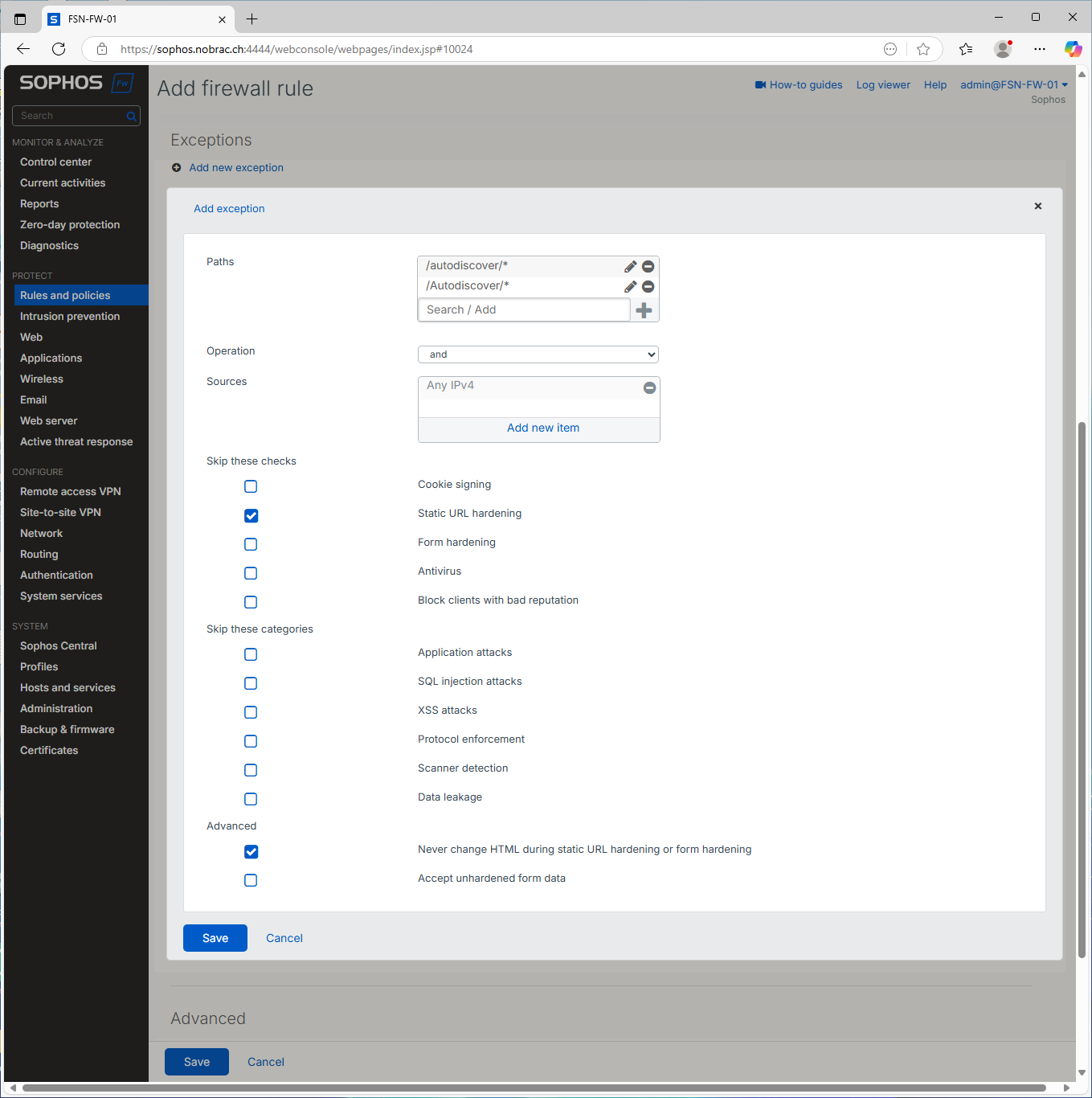Check Scanner detection category
This screenshot has width=1092, height=1098.
click(x=251, y=770)
